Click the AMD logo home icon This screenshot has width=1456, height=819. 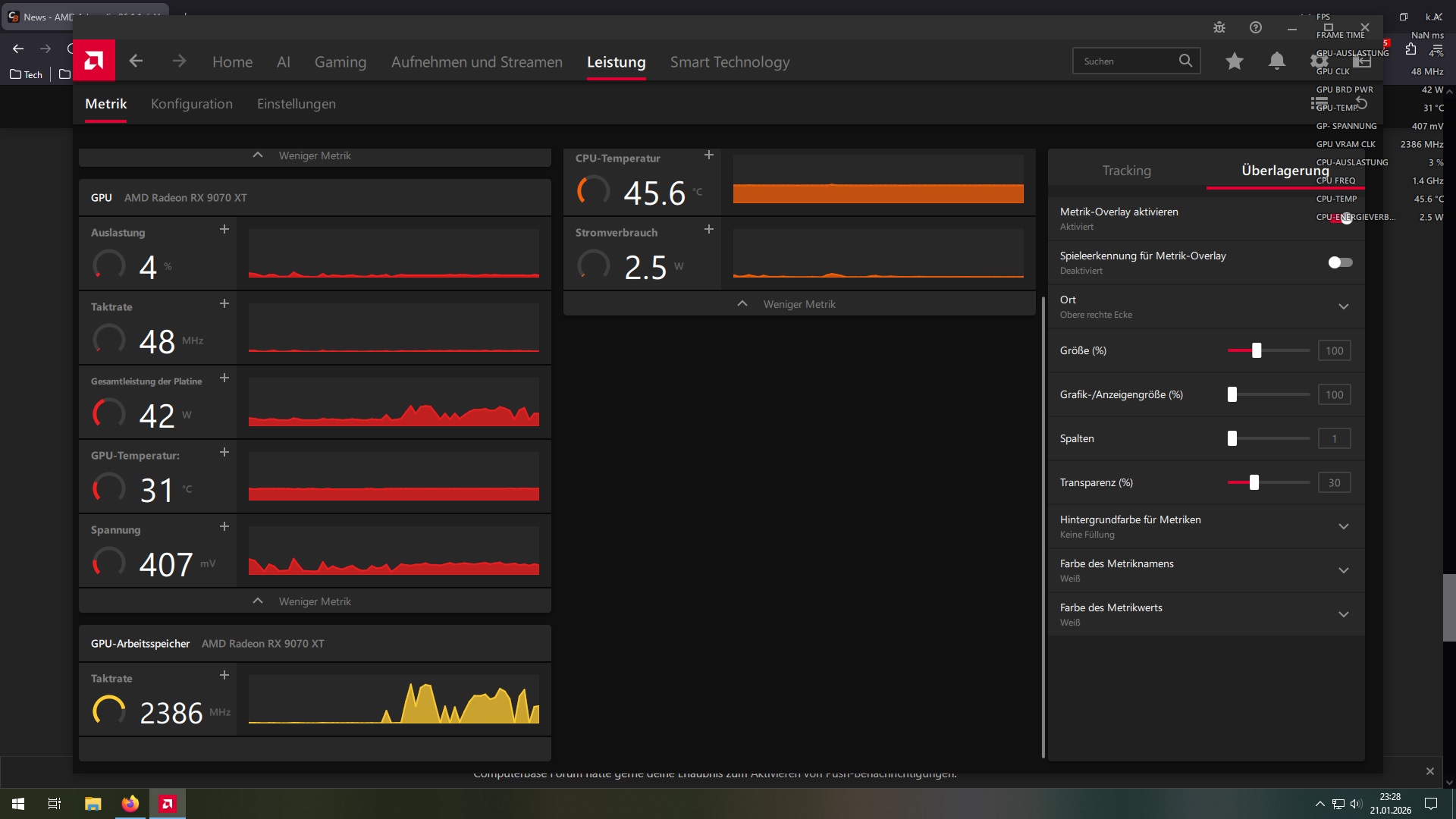pos(94,61)
